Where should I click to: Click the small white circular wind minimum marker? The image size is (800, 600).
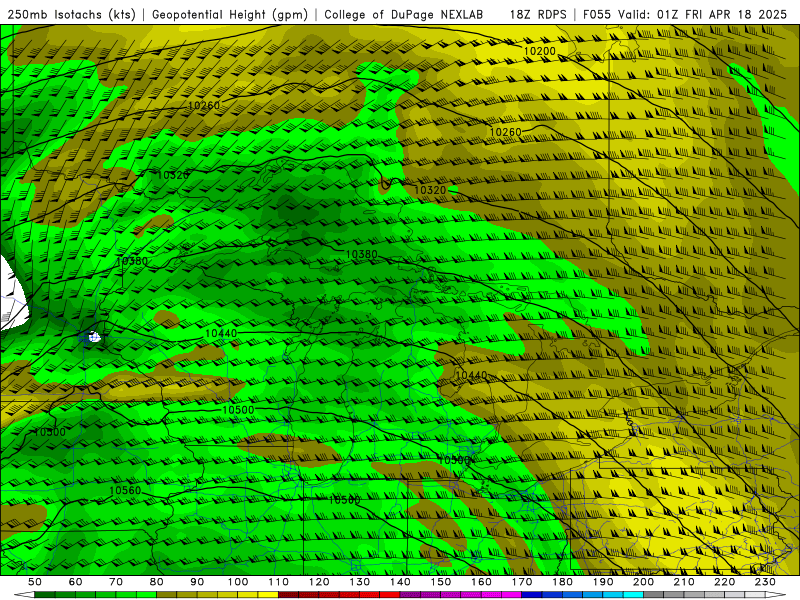tap(93, 337)
